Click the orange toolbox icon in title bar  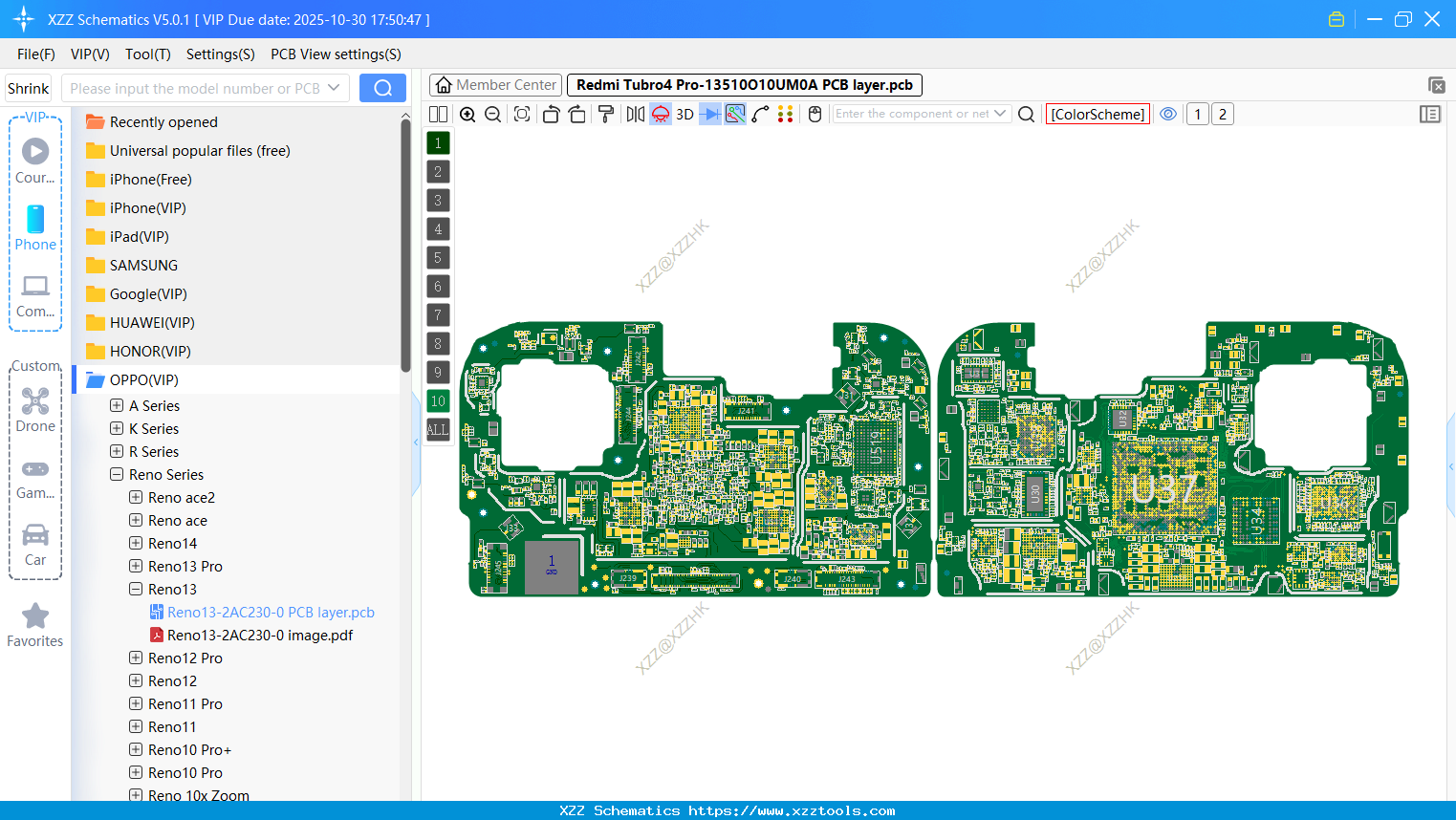[1336, 19]
